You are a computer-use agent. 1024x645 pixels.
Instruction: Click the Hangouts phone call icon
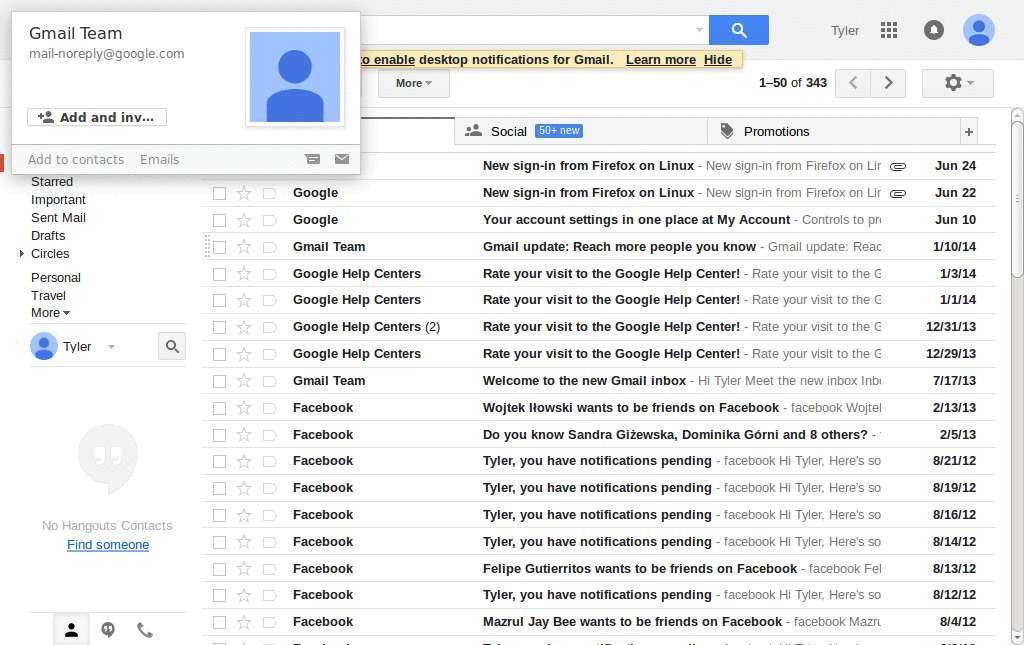click(x=143, y=629)
